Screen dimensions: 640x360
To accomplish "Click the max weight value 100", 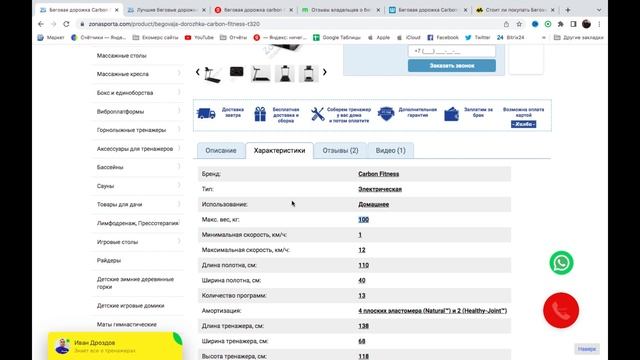I will (x=363, y=220).
